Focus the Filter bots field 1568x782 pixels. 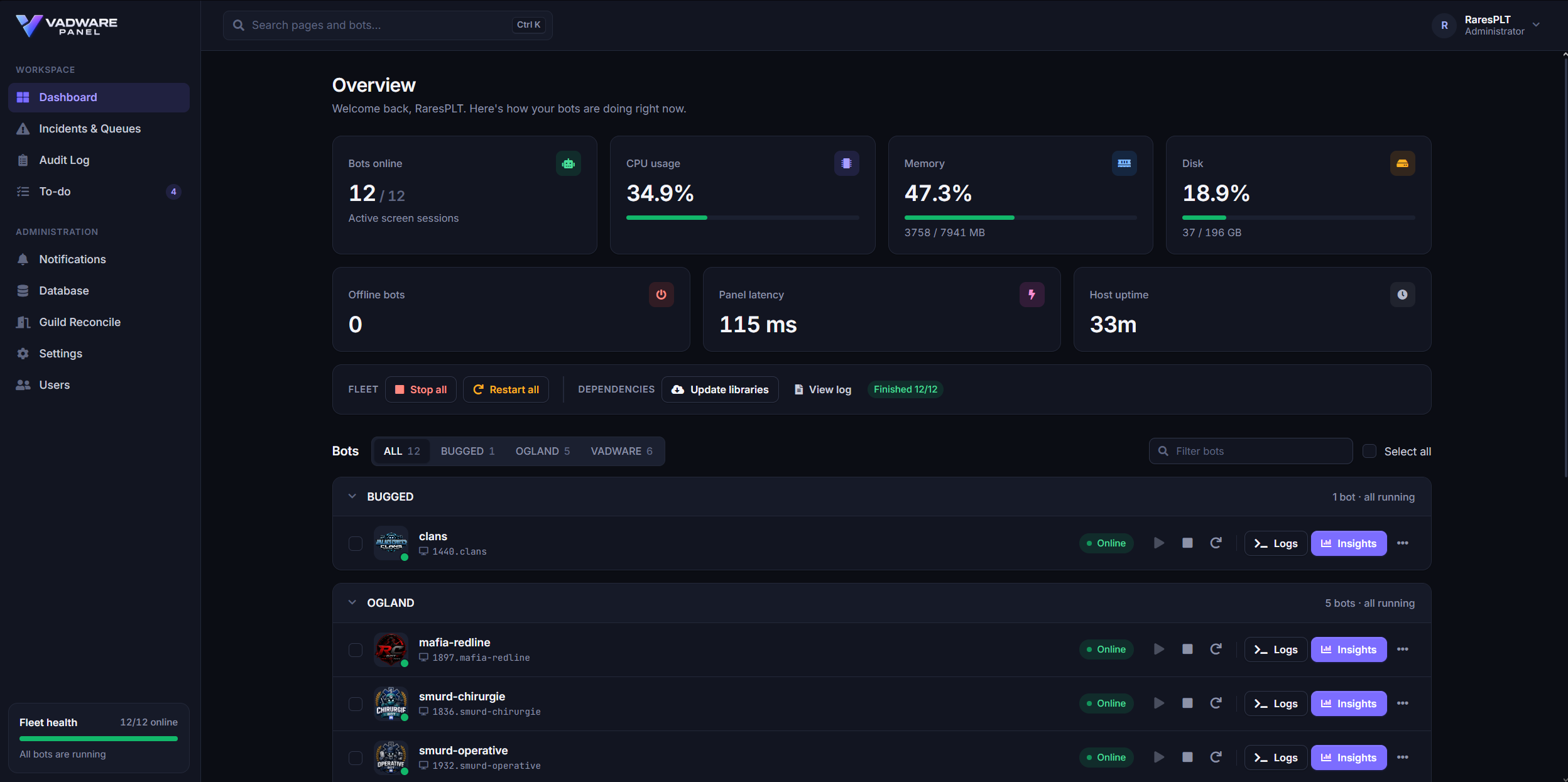coord(1251,451)
